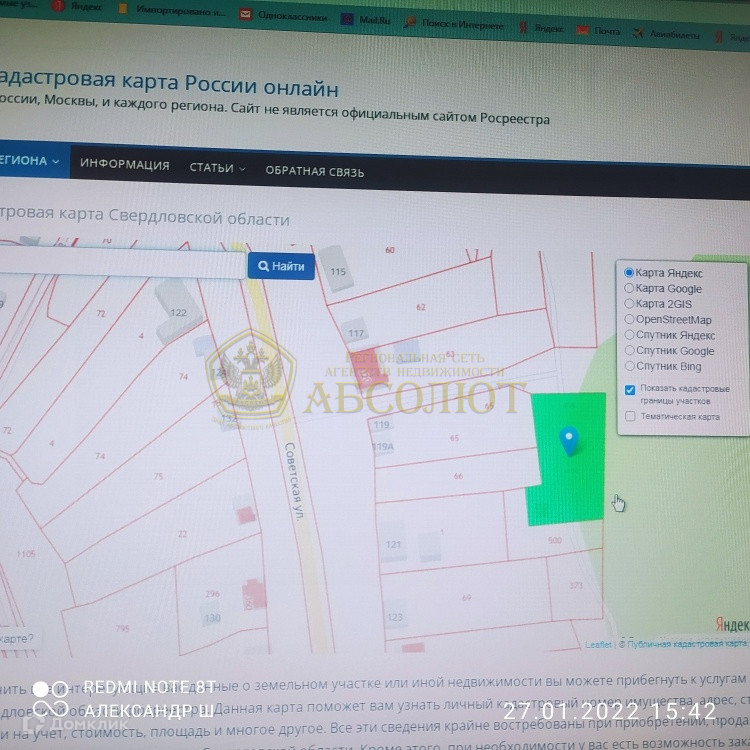Click parcel number 66 on the map
Viewport: 750px width, 750px height.
click(458, 476)
